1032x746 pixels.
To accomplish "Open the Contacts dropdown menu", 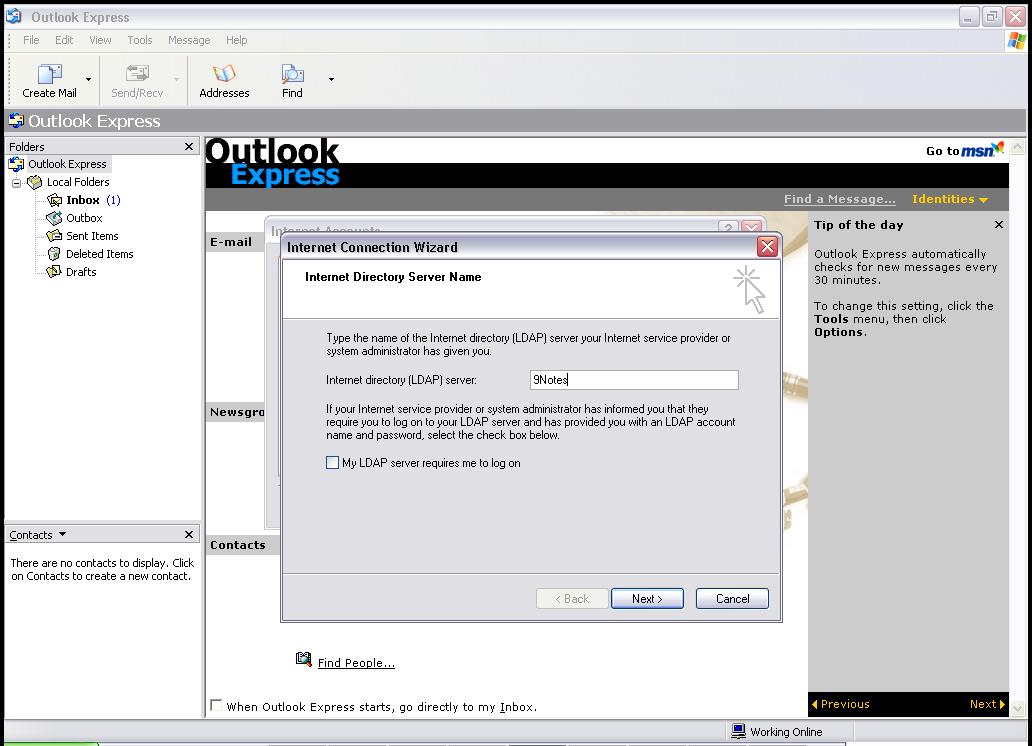I will [x=63, y=534].
